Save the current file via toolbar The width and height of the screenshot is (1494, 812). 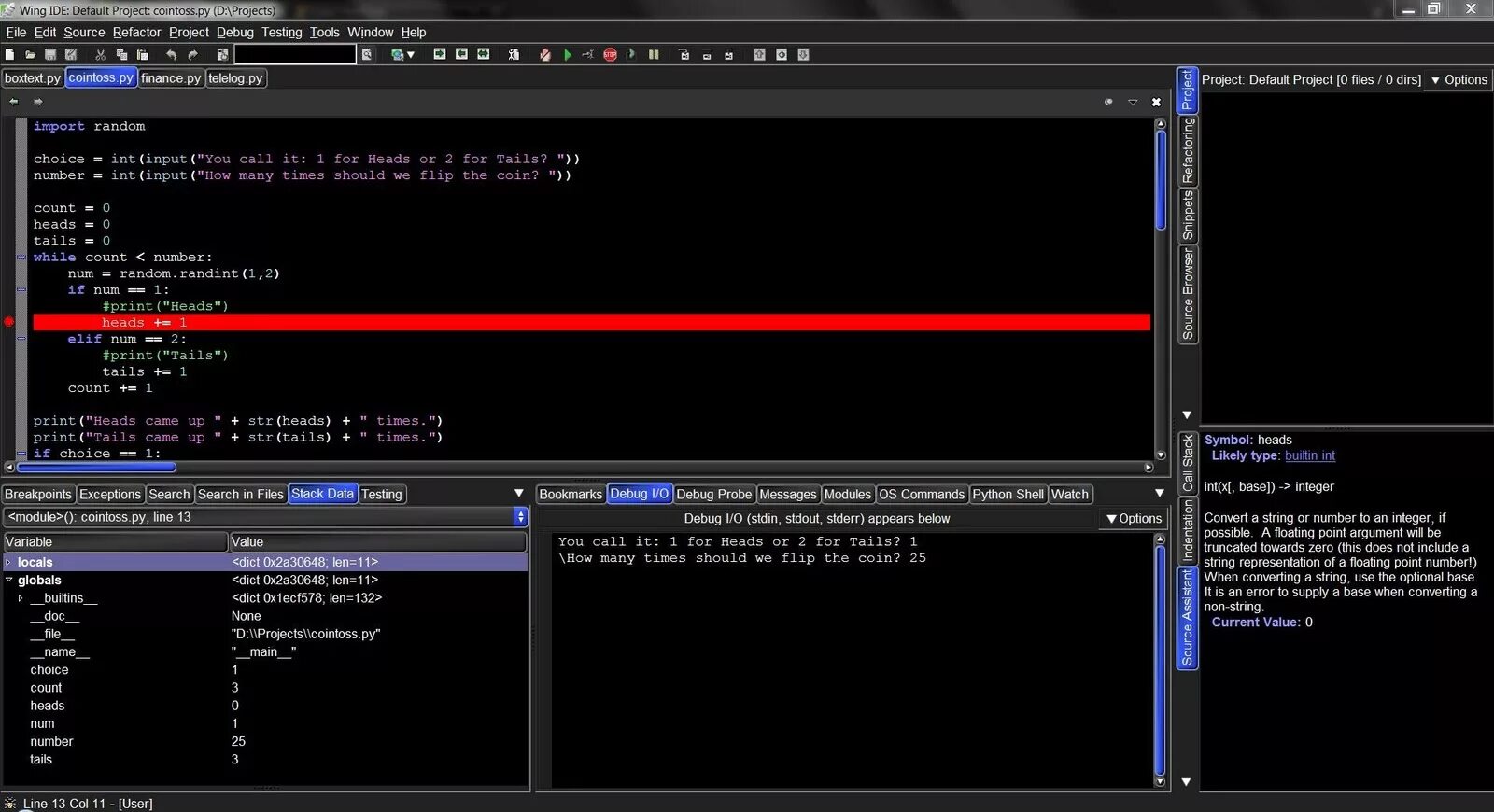(x=50, y=55)
